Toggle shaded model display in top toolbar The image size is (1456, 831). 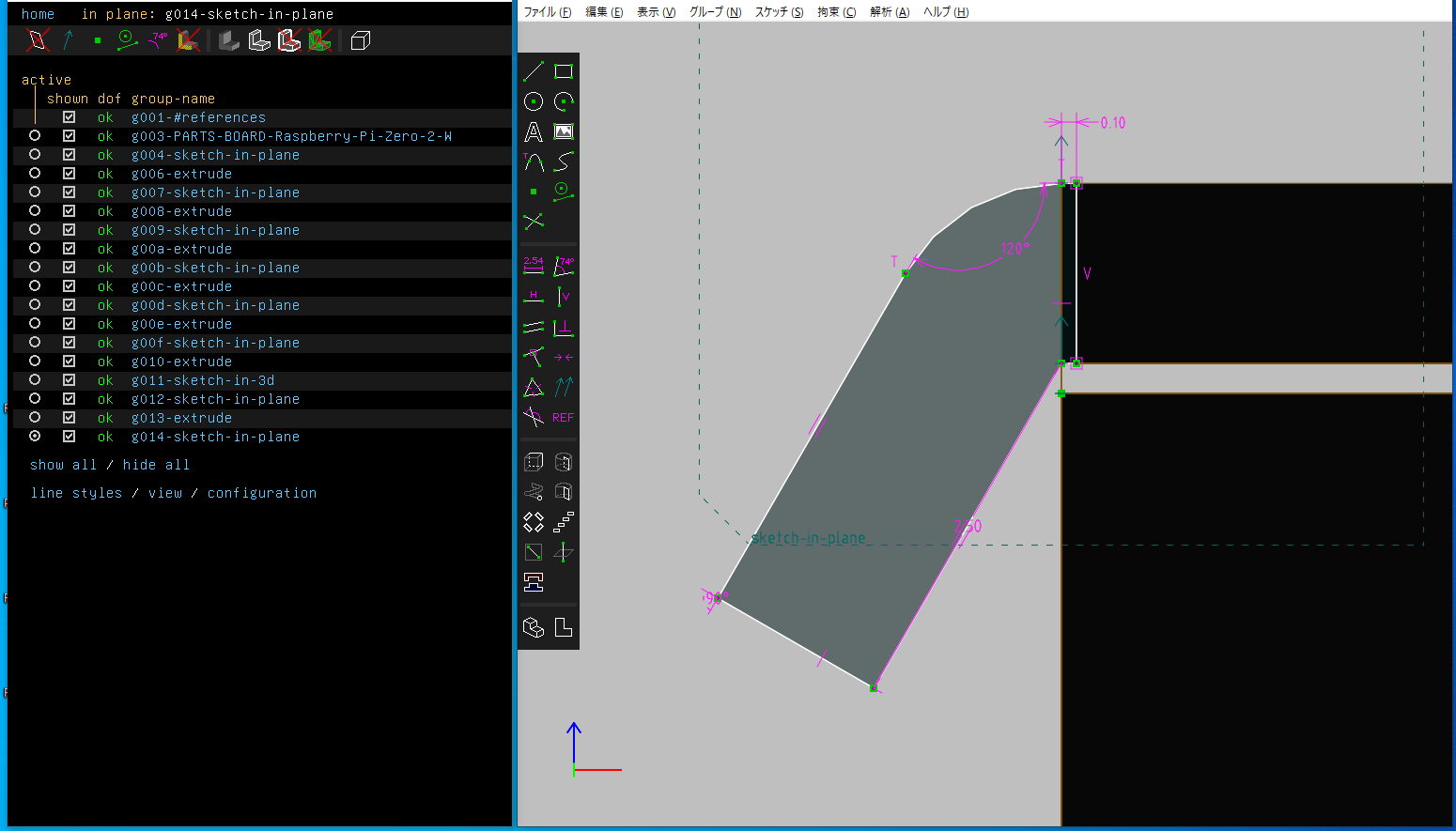pyautogui.click(x=229, y=40)
